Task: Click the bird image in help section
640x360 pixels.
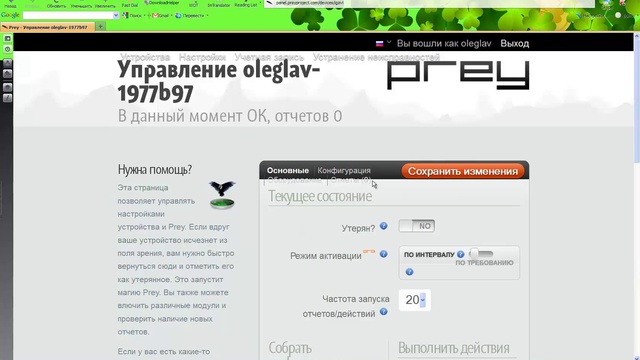Action: [222, 195]
